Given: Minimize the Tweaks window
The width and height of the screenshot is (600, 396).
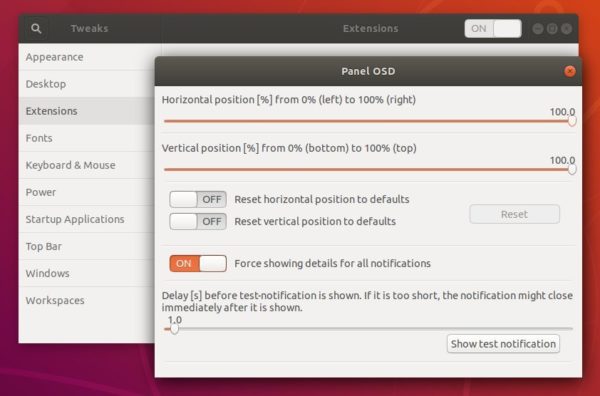Looking at the screenshot, I should click(538, 29).
